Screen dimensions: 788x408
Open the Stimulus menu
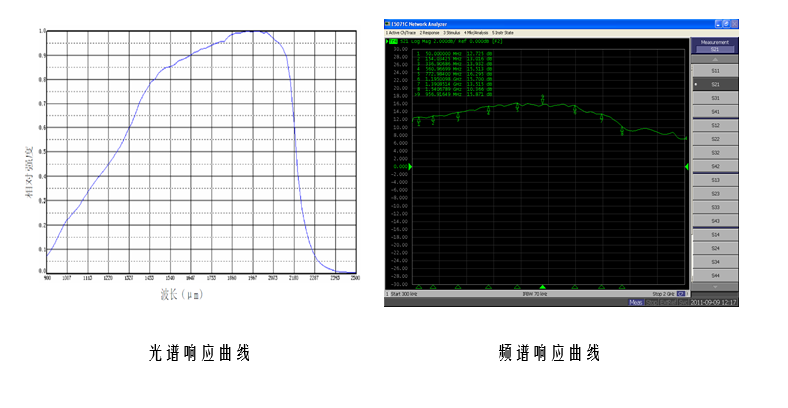pos(451,33)
